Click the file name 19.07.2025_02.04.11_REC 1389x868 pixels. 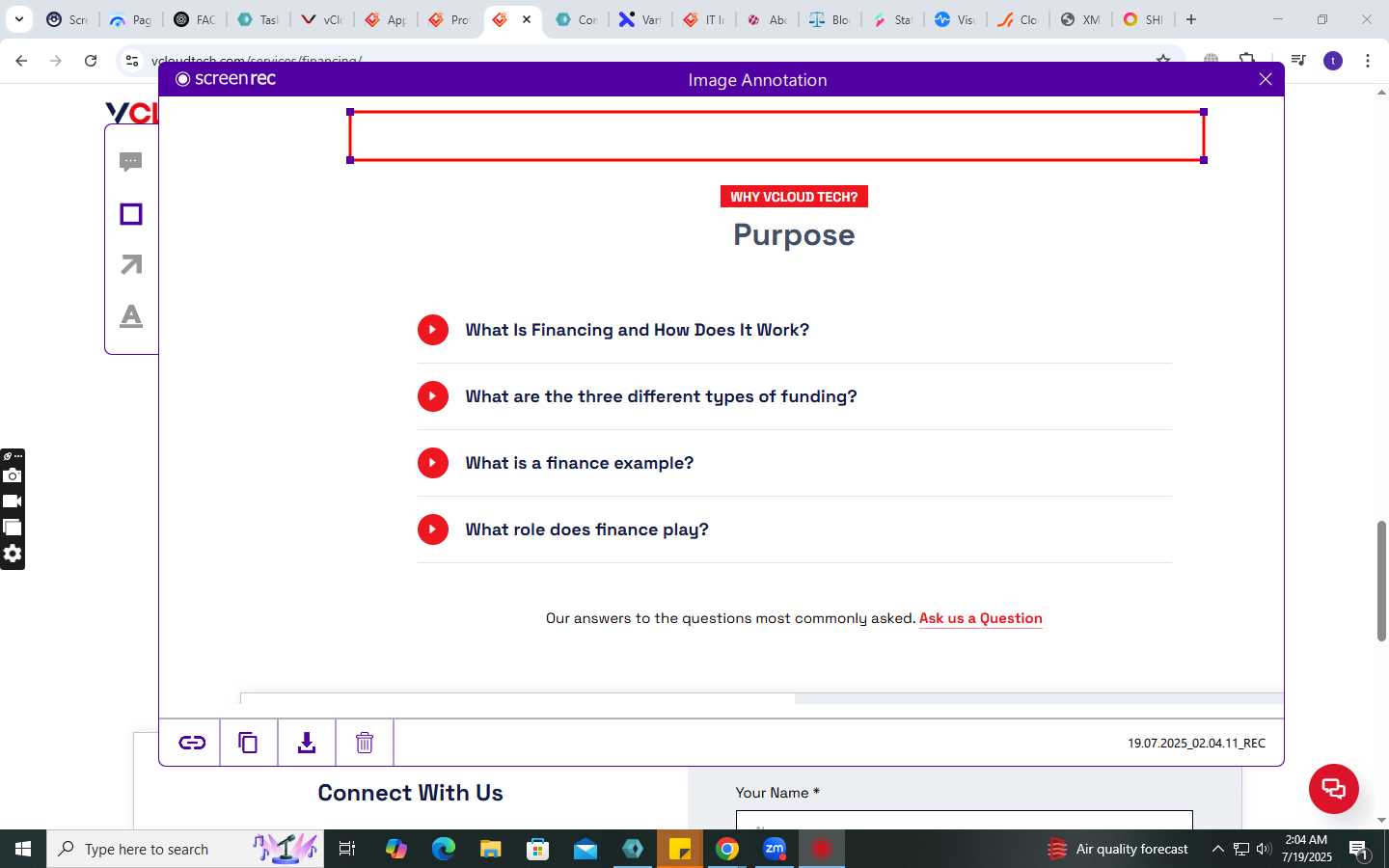click(x=1196, y=743)
